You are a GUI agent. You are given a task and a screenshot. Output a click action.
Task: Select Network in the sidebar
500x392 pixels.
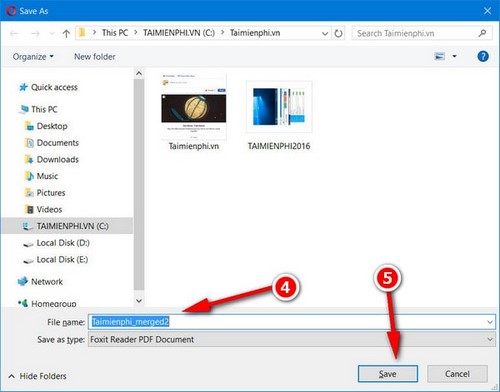coord(40,282)
